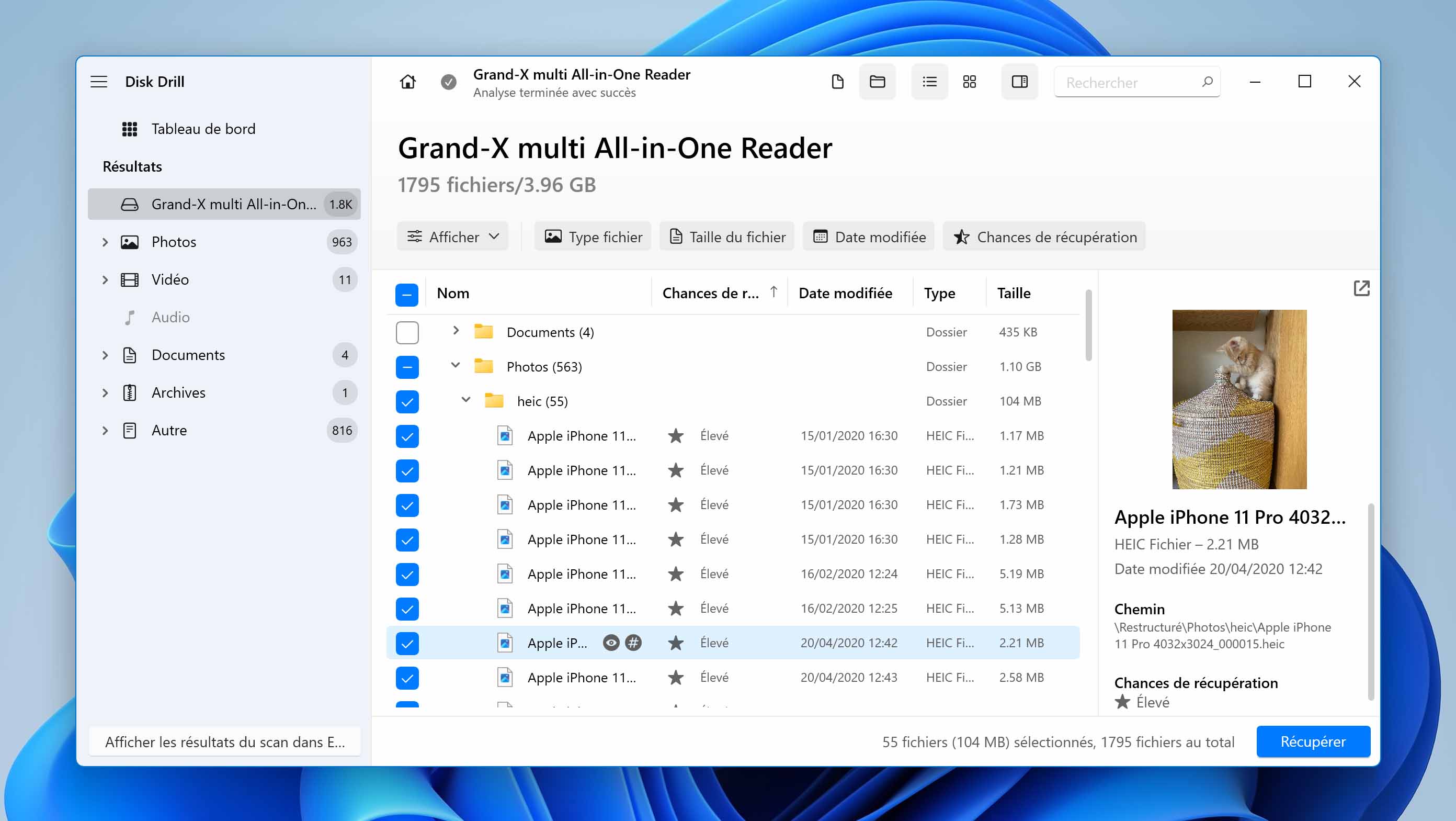Image resolution: width=1456 pixels, height=821 pixels.
Task: Toggle the preview side panel icon
Action: [x=1019, y=82]
